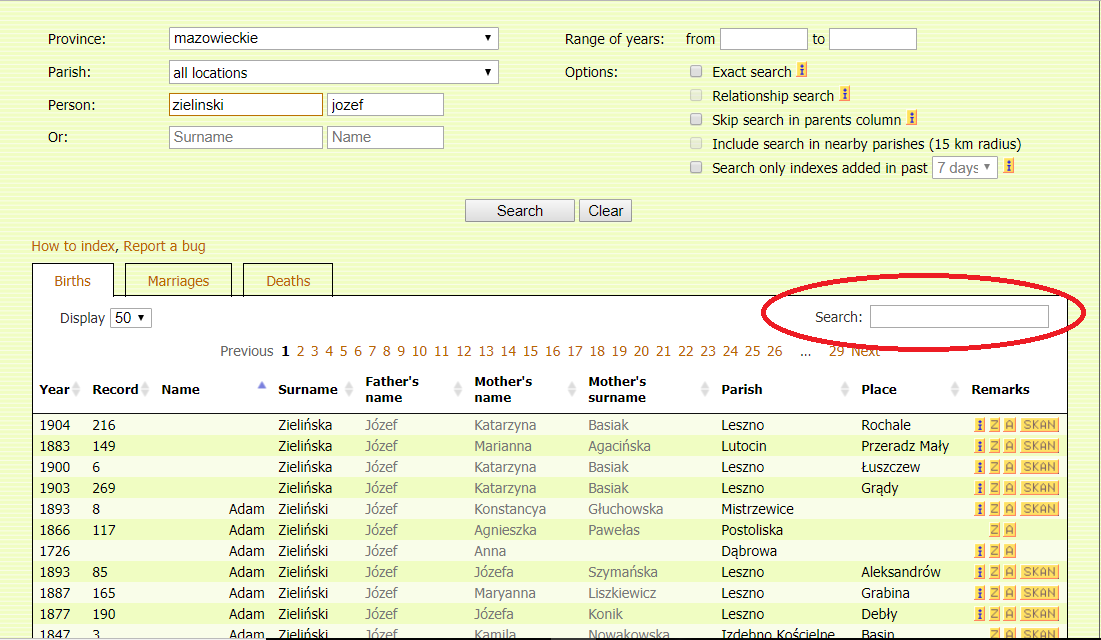
Task: Switch to the Deaths tab
Action: pos(288,281)
